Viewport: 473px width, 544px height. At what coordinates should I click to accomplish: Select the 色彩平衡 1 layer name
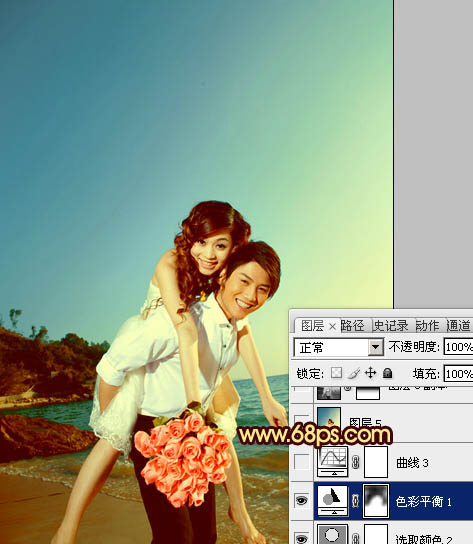tap(424, 502)
